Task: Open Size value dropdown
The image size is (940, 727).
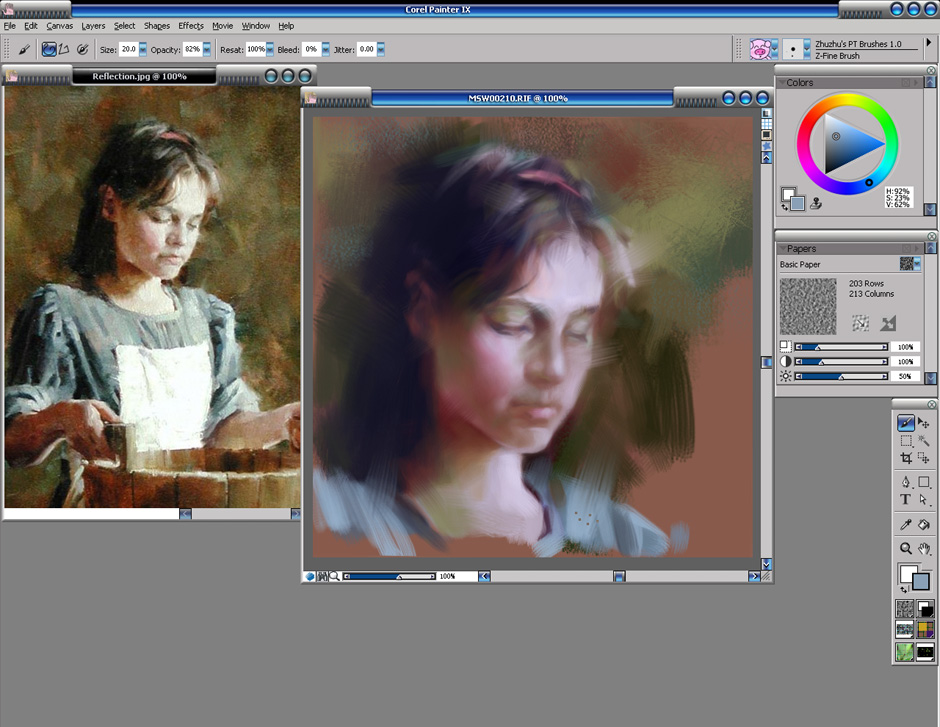Action: [x=143, y=50]
